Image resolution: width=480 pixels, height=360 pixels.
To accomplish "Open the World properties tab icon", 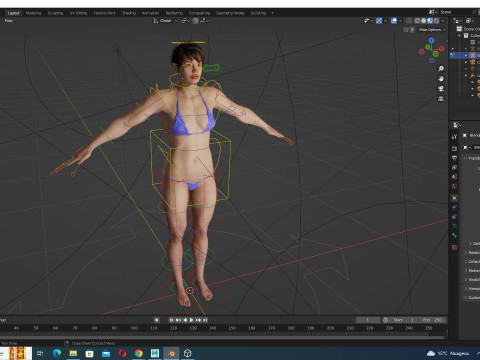I will coord(454,186).
